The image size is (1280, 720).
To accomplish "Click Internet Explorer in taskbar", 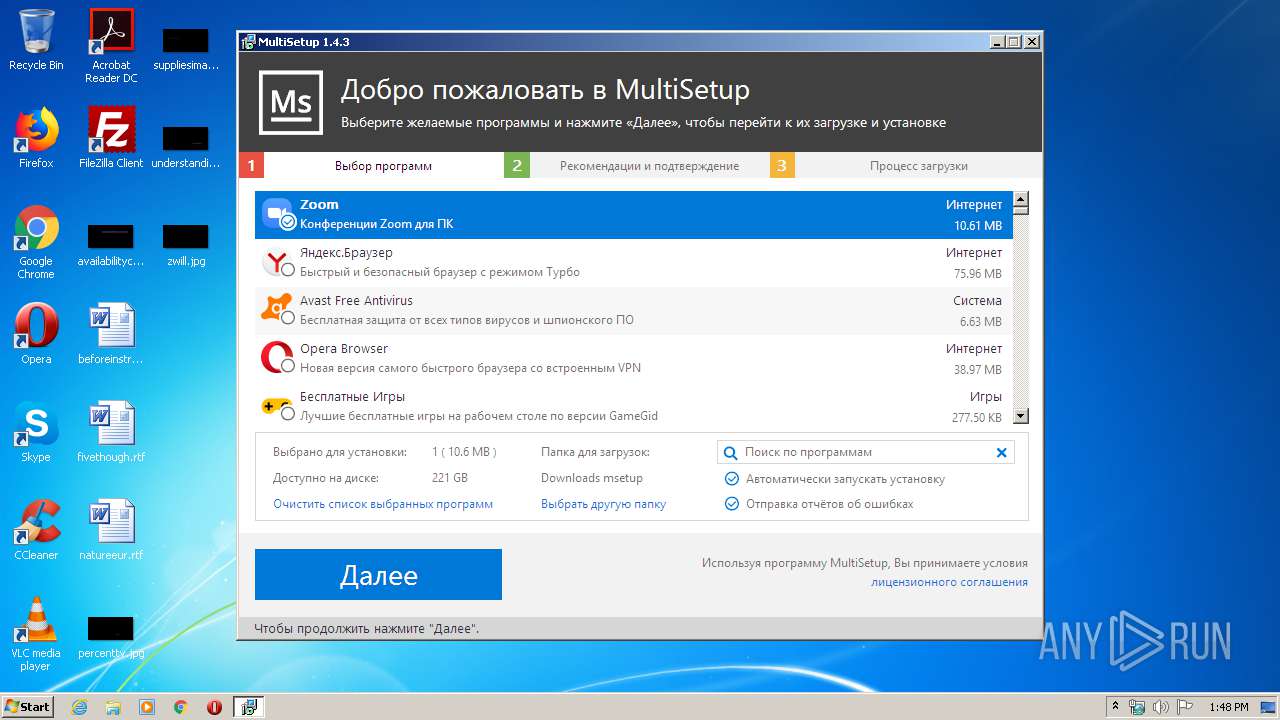I will [x=80, y=707].
